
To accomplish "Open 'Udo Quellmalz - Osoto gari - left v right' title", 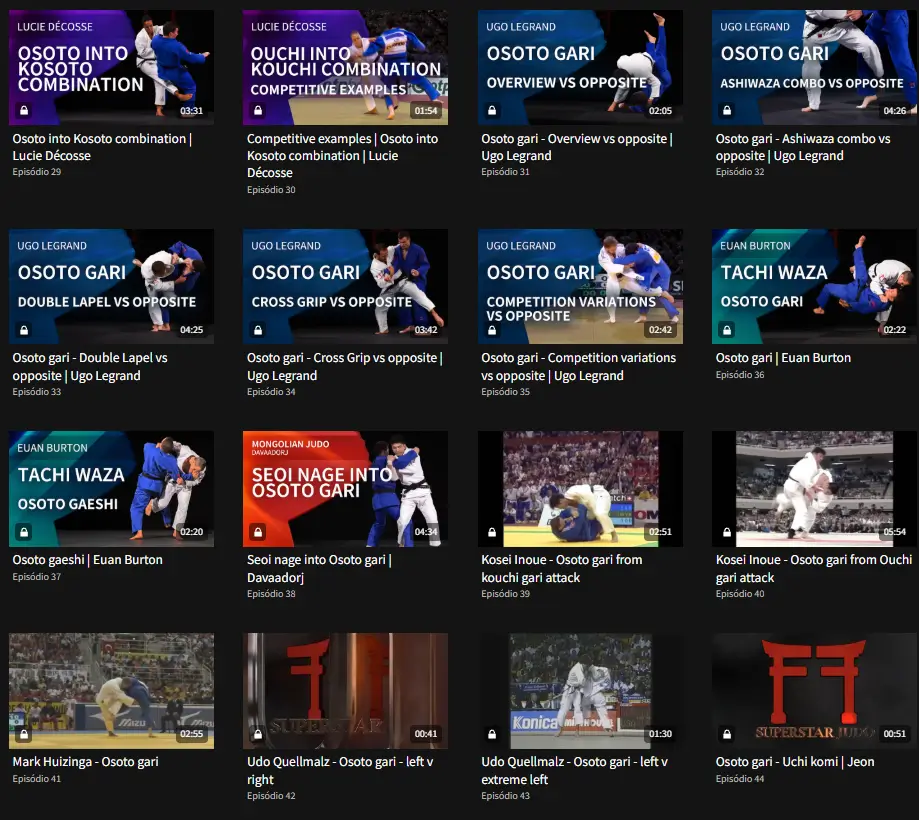I will pos(340,770).
